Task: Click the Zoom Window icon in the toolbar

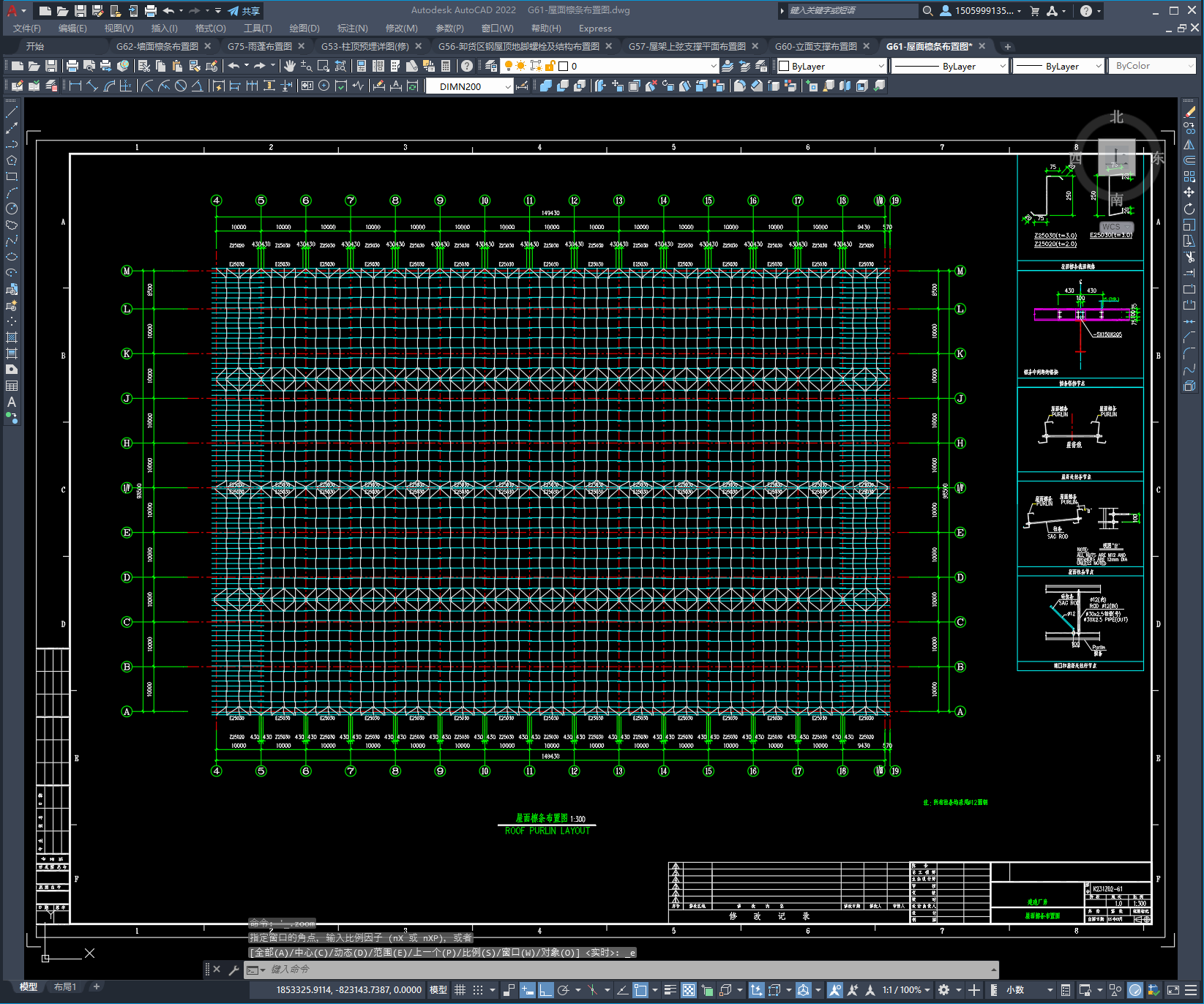Action: tap(324, 66)
